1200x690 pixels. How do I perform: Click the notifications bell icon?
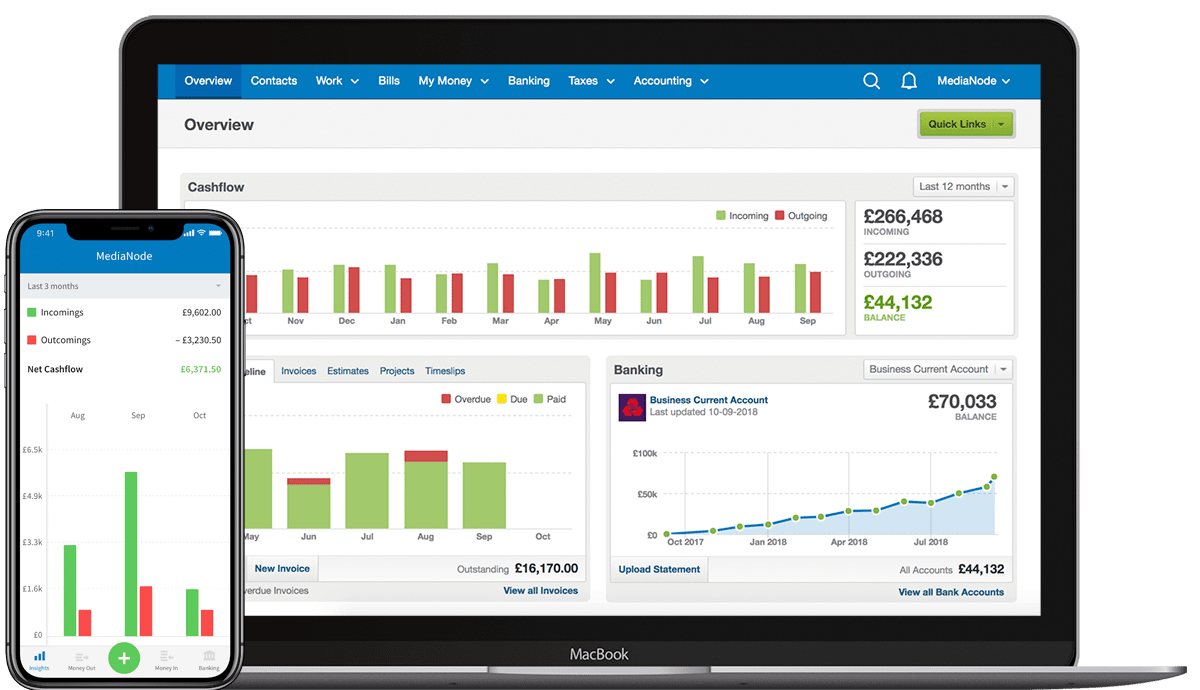tap(909, 81)
